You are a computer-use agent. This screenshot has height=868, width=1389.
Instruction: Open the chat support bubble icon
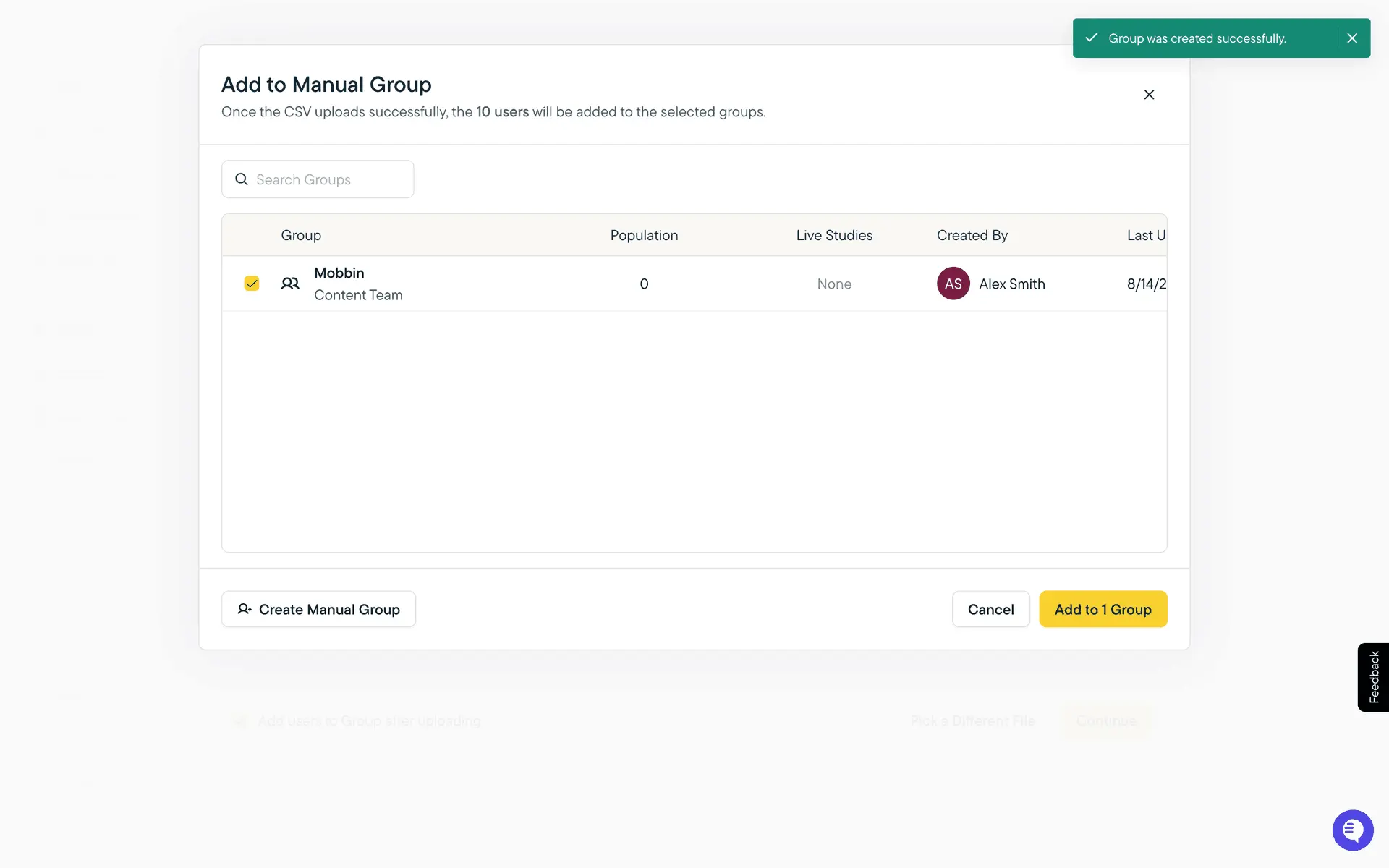1352,830
